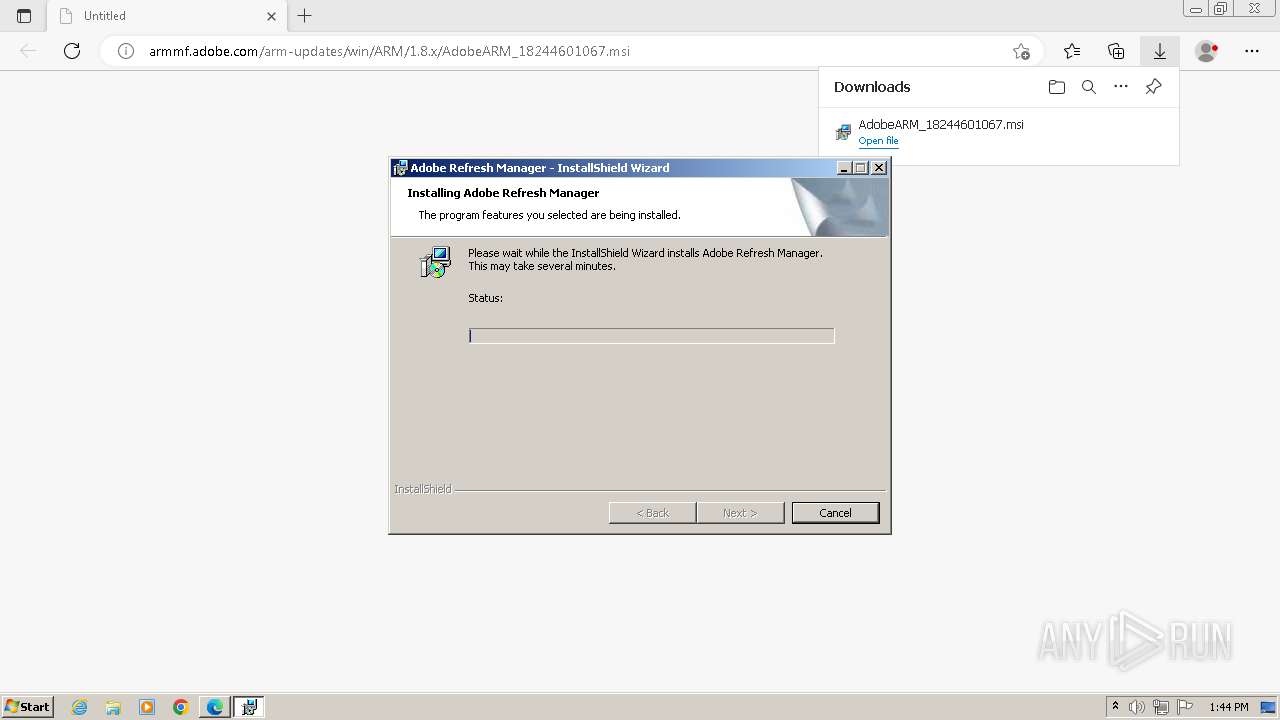Open Windows Media Player from taskbar
Image resolution: width=1280 pixels, height=720 pixels.
[147, 707]
